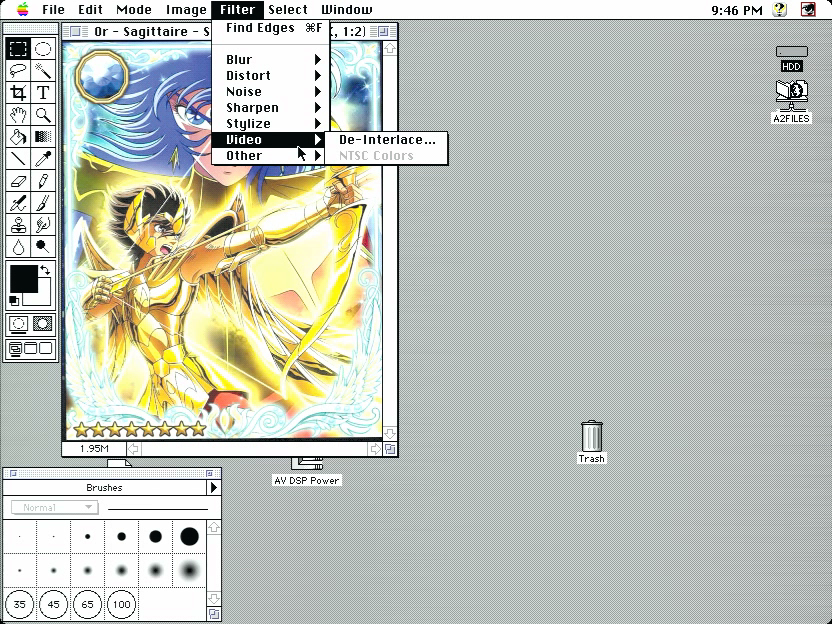Select the Brushes palette tab

click(x=104, y=488)
